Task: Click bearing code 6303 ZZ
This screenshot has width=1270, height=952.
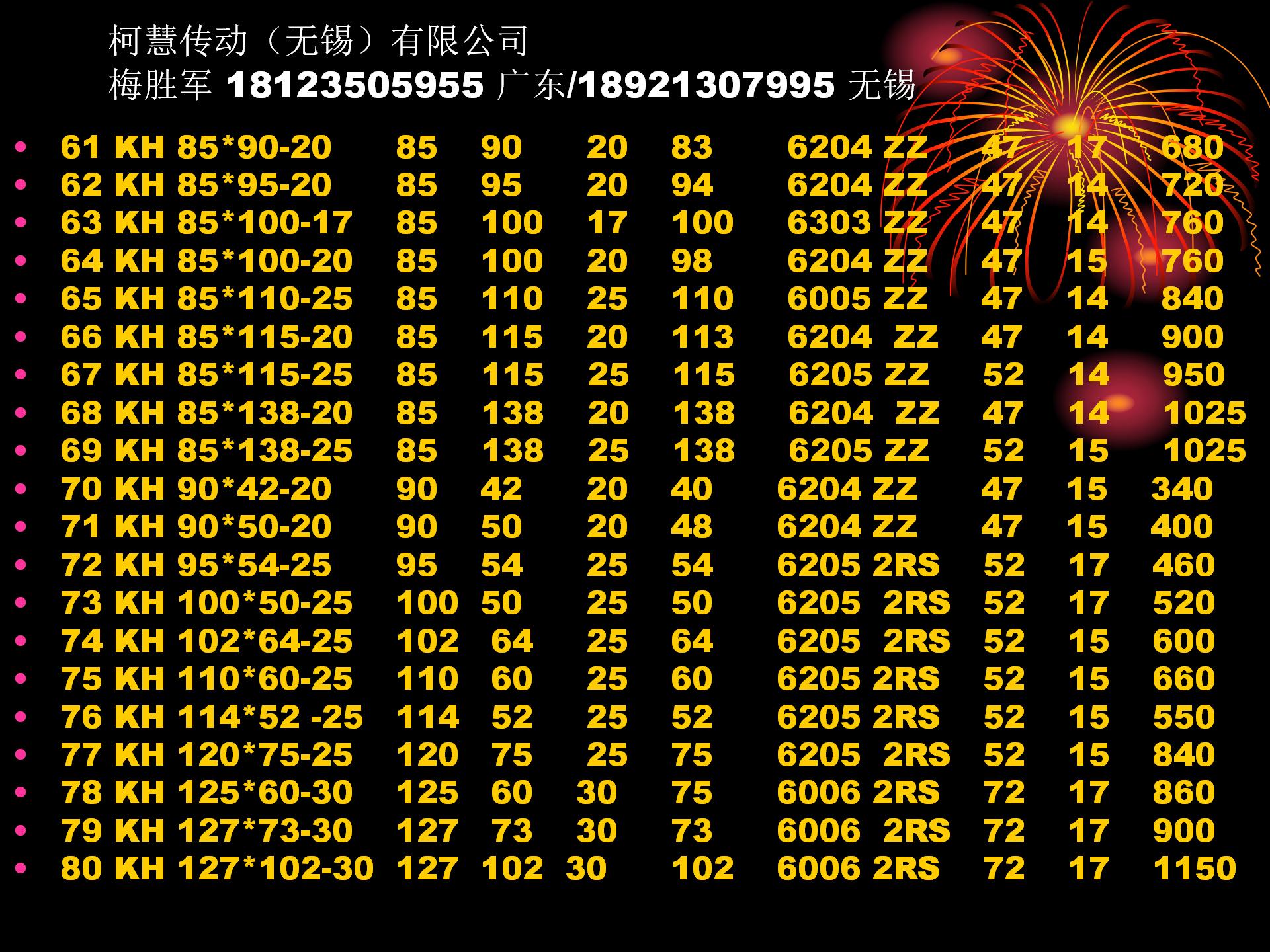Action: 857,223
